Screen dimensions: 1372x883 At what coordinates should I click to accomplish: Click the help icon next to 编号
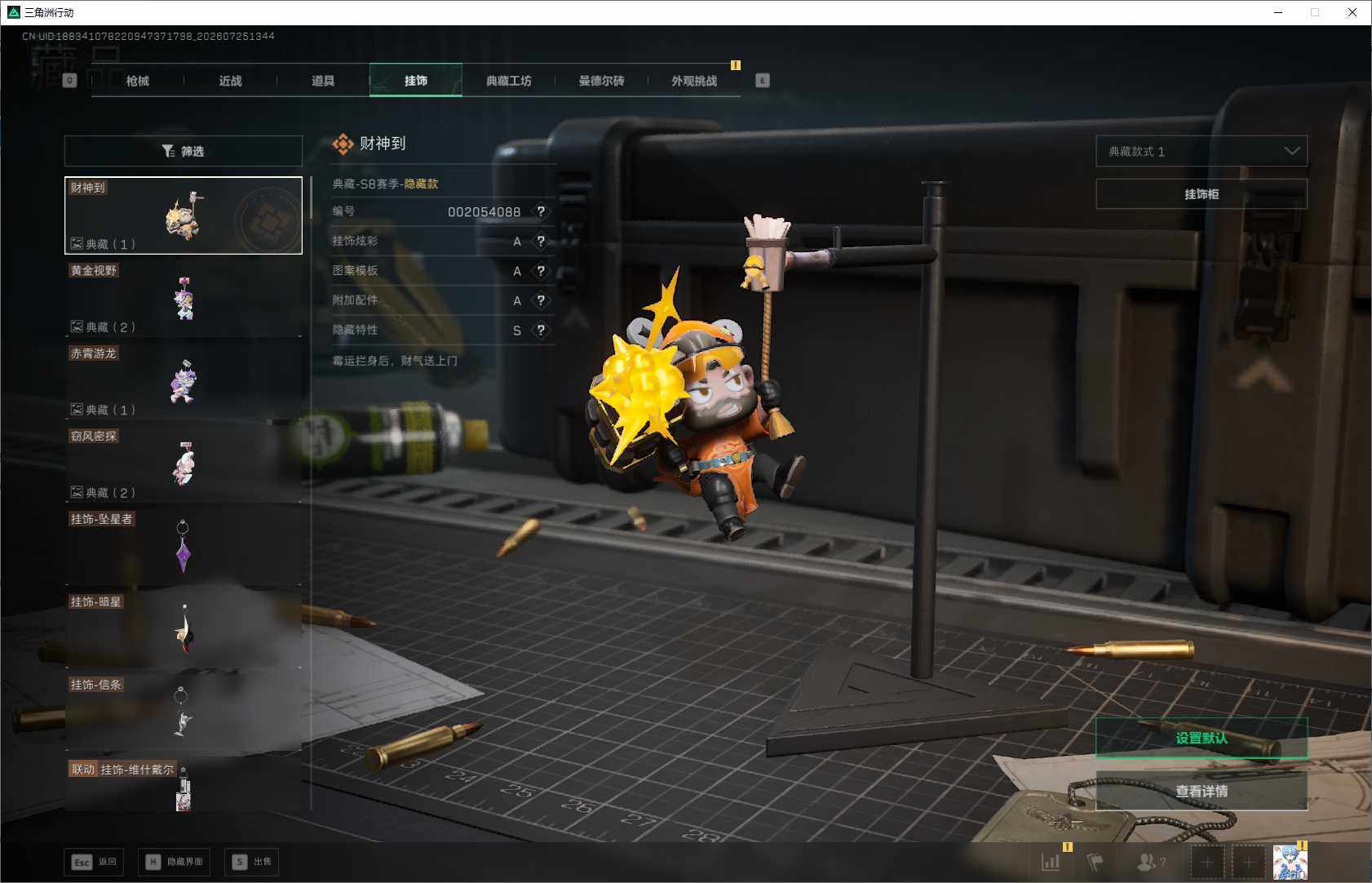pyautogui.click(x=541, y=211)
